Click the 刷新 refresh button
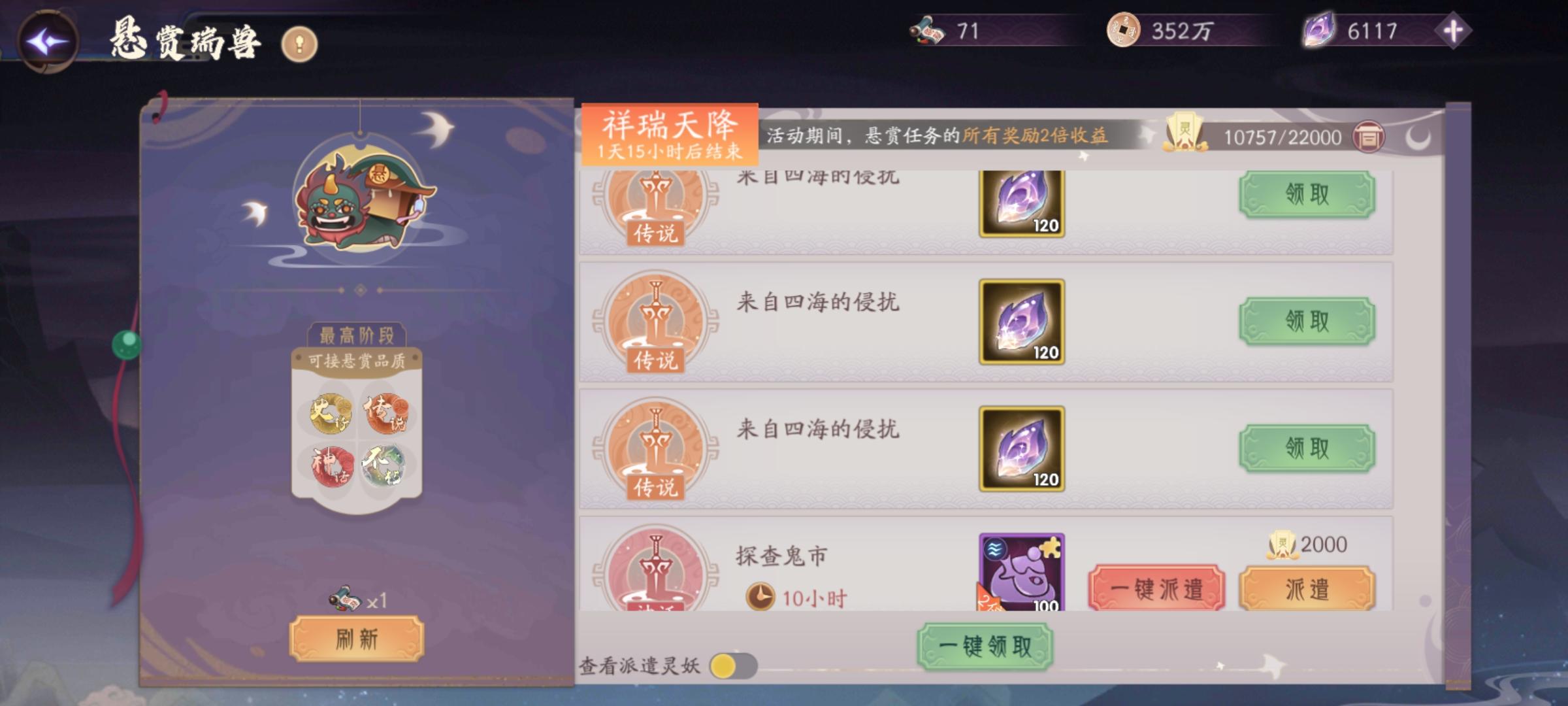Image resolution: width=1568 pixels, height=706 pixels. pyautogui.click(x=357, y=639)
